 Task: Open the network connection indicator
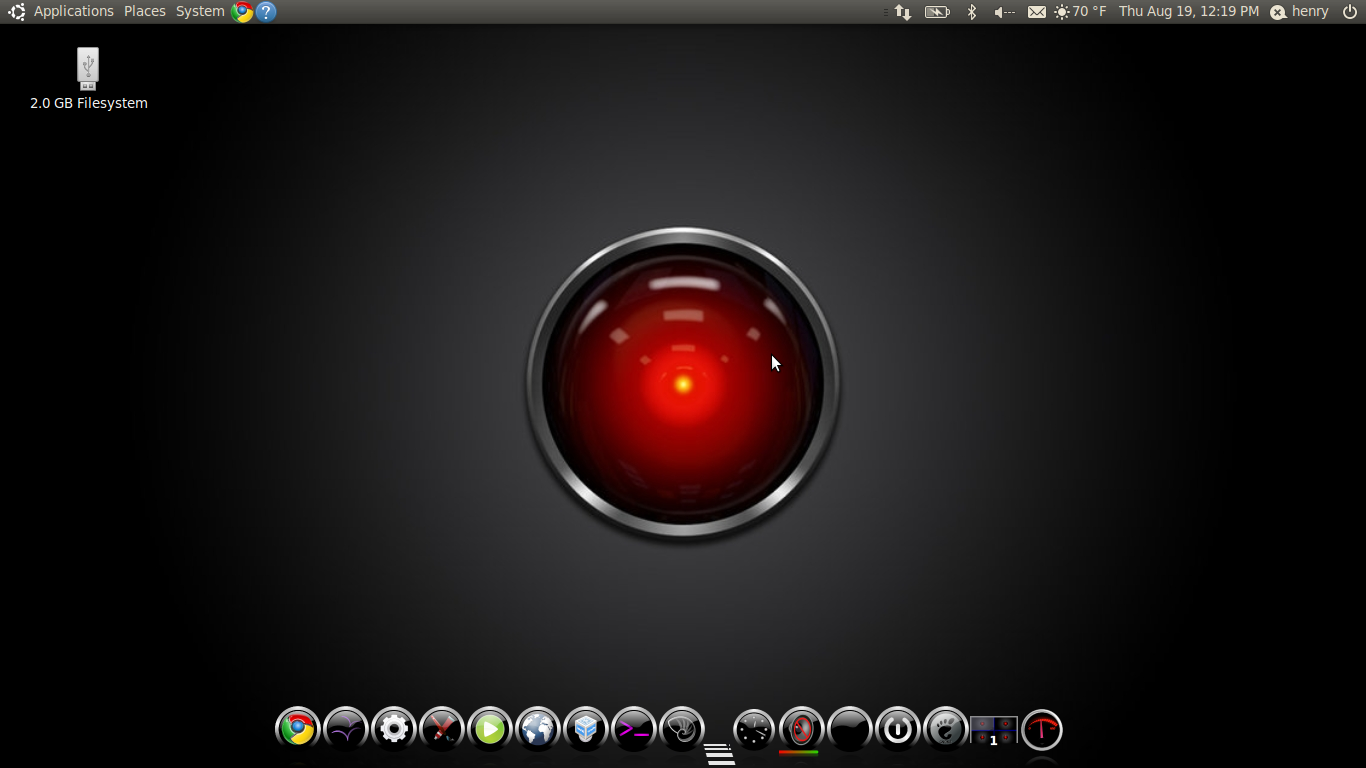903,12
